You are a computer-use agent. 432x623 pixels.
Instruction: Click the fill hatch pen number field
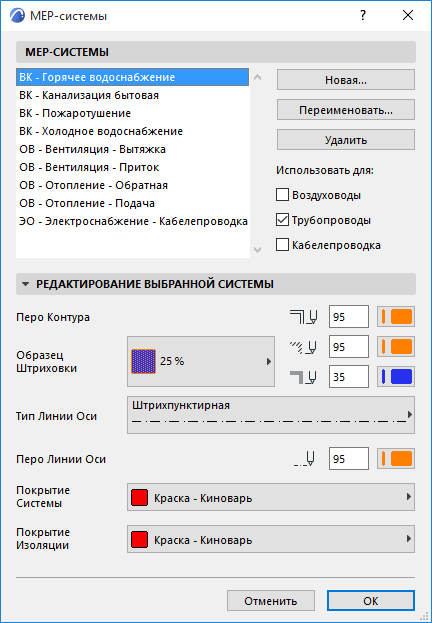(349, 347)
